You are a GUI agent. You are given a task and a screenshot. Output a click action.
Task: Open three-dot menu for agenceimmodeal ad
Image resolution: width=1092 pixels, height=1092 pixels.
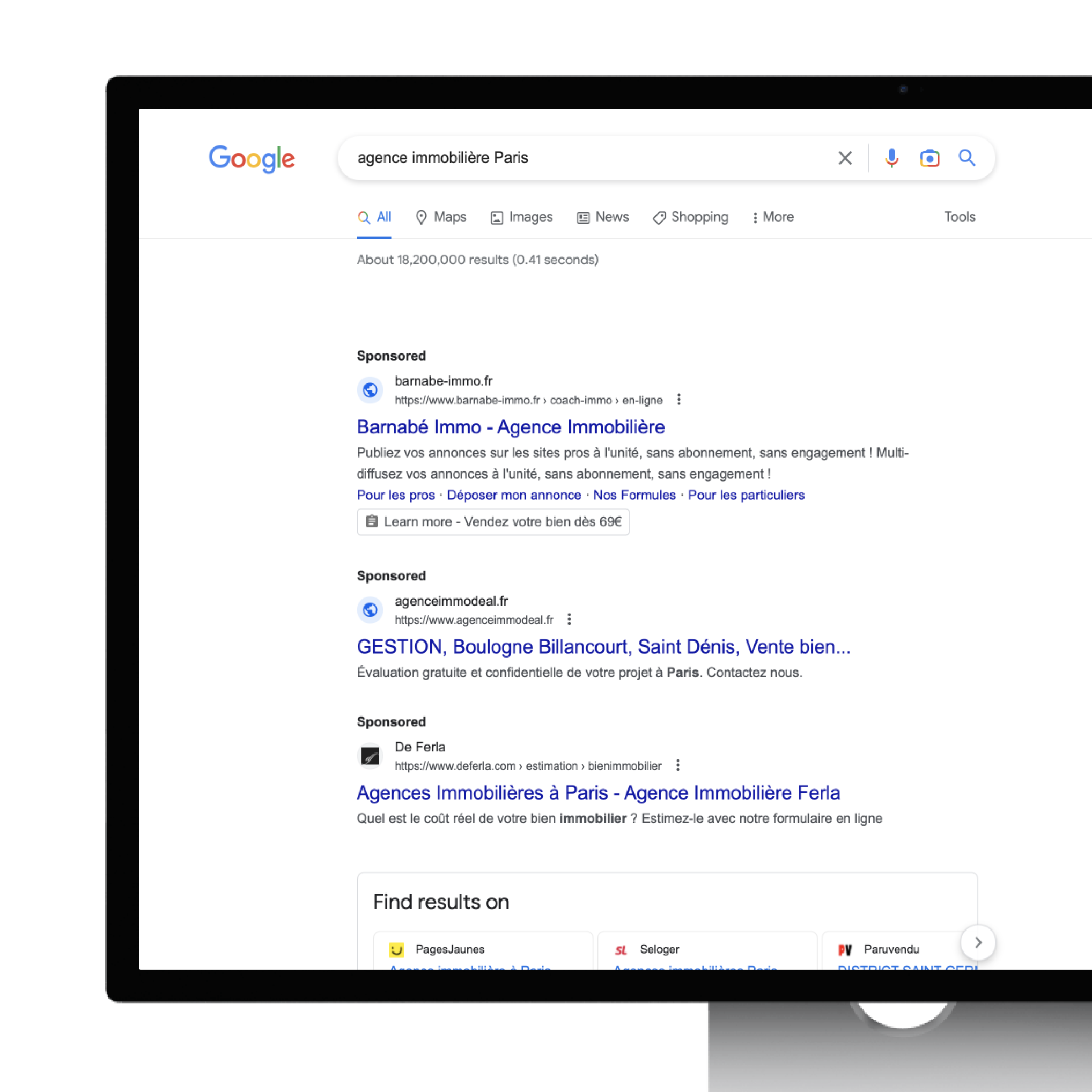click(x=569, y=619)
